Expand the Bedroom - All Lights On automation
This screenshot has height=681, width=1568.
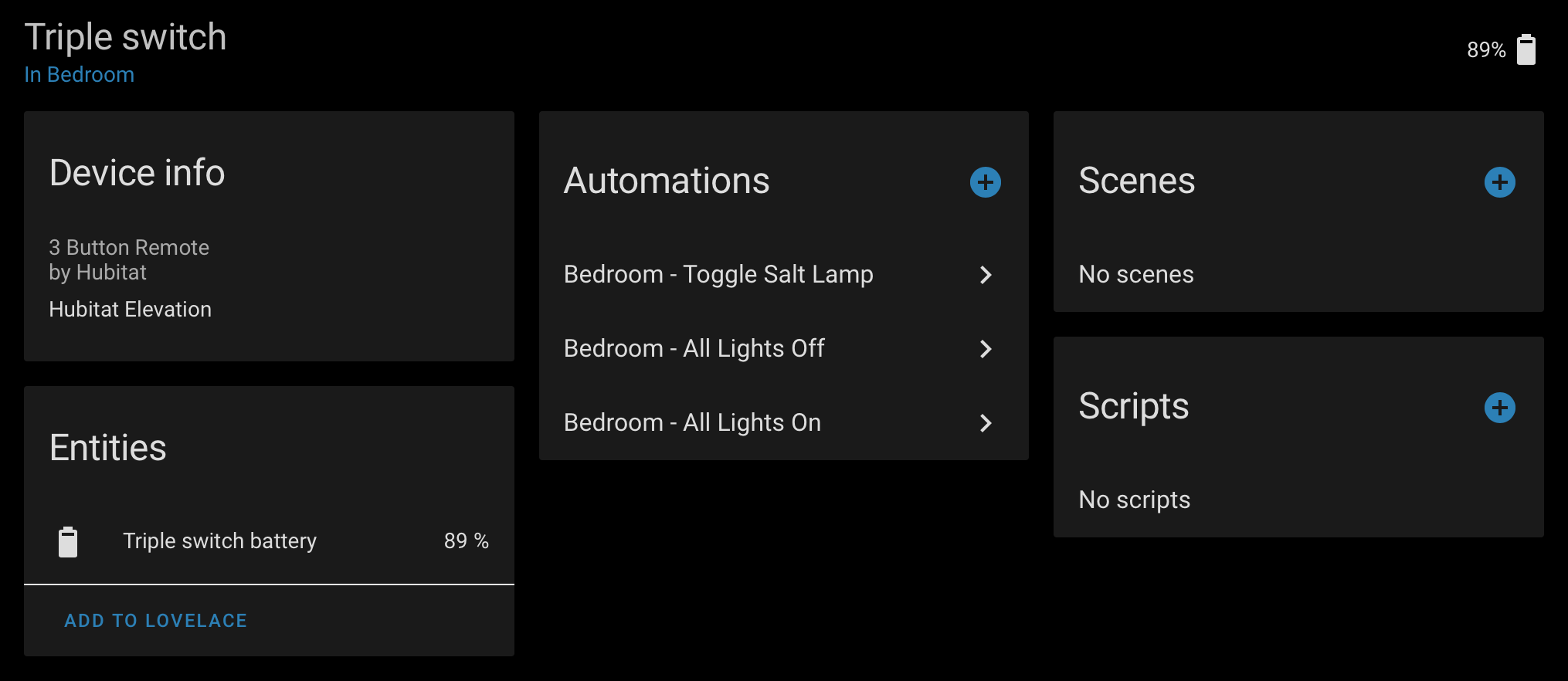pos(986,423)
